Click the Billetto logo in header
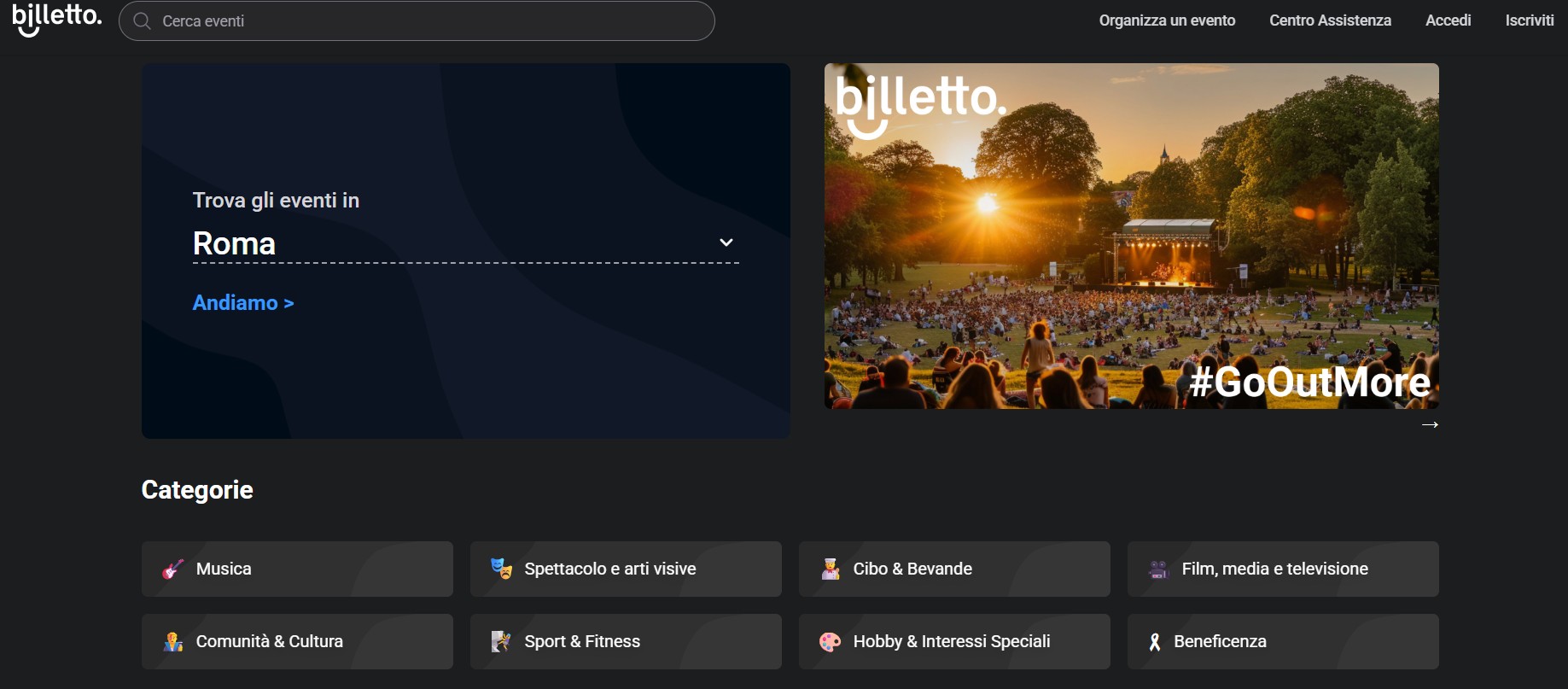The image size is (1568, 689). tap(56, 20)
